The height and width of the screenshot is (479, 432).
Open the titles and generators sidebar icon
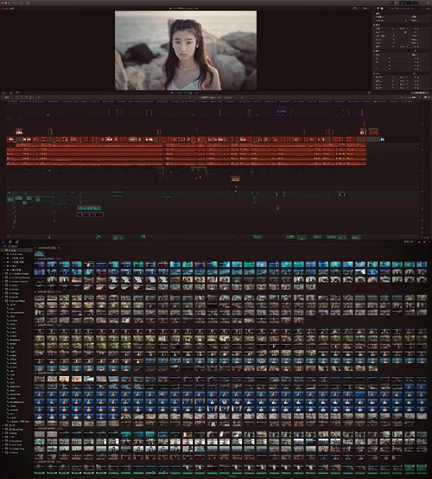coord(16,242)
